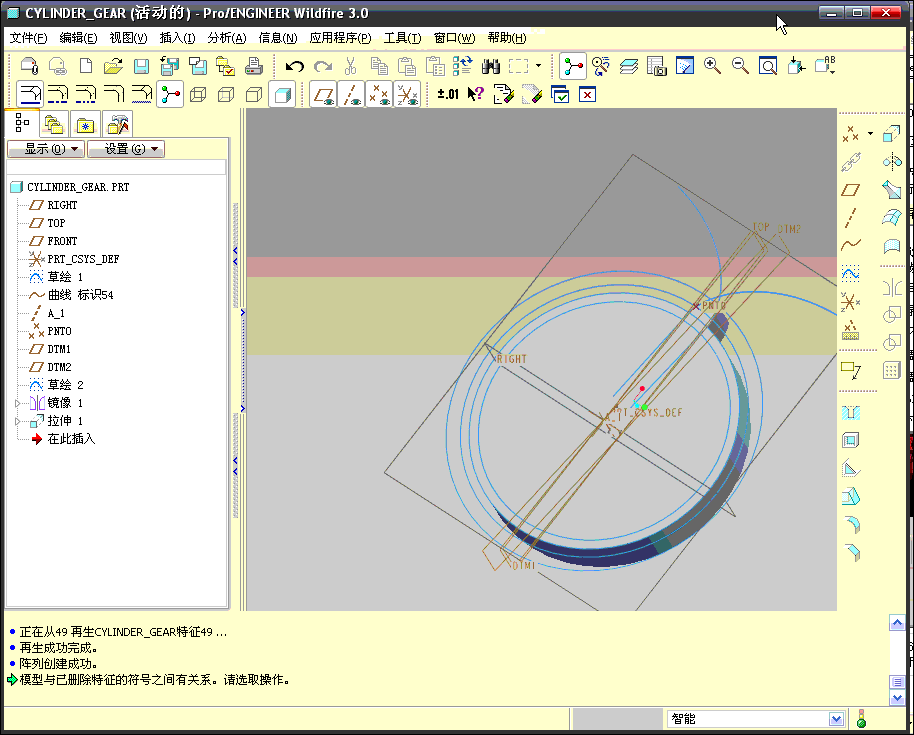Image resolution: width=914 pixels, height=735 pixels.
Task: Refit the model to the screen
Action: [768, 66]
